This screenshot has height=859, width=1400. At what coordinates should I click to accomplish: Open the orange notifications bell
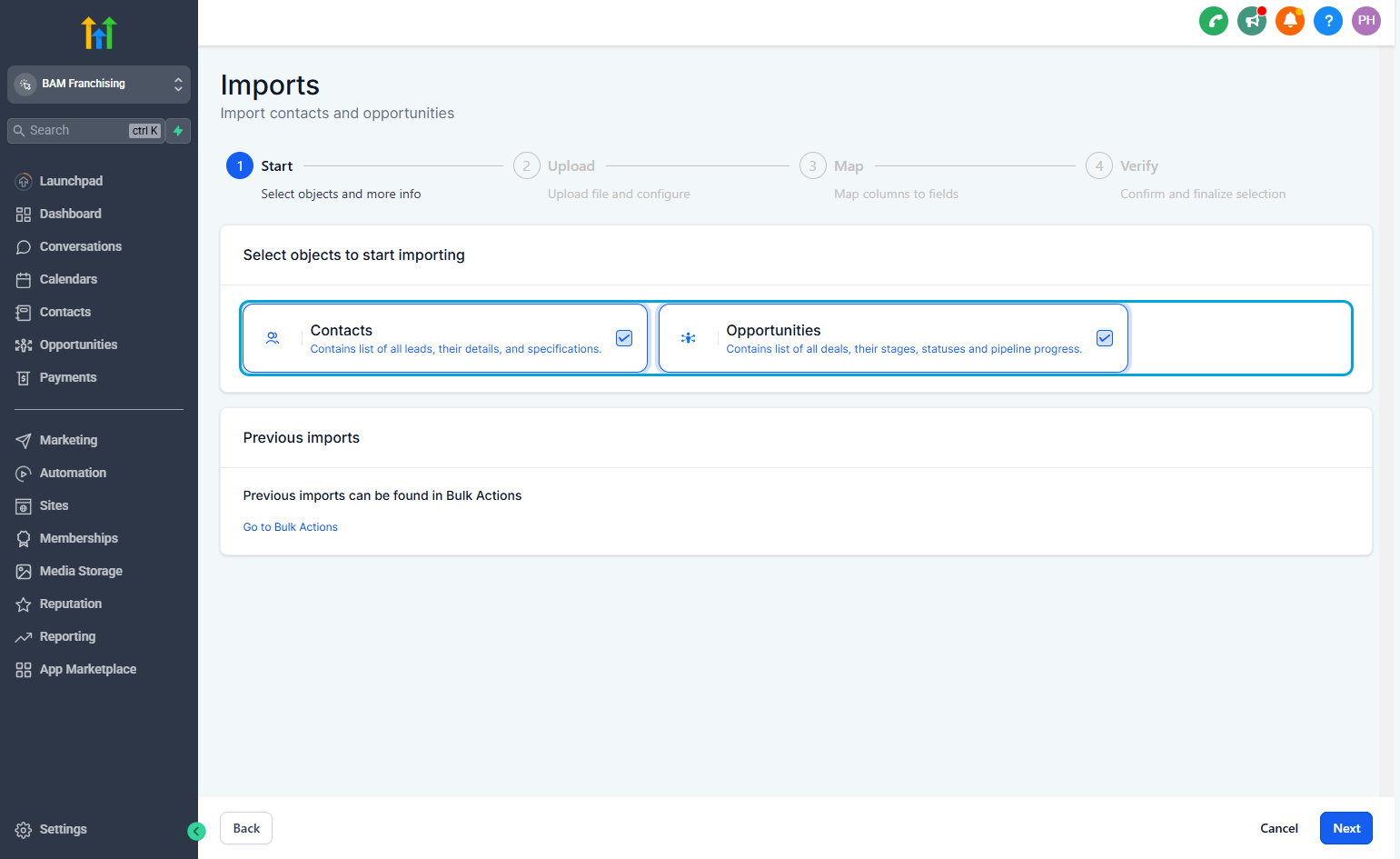click(1290, 21)
